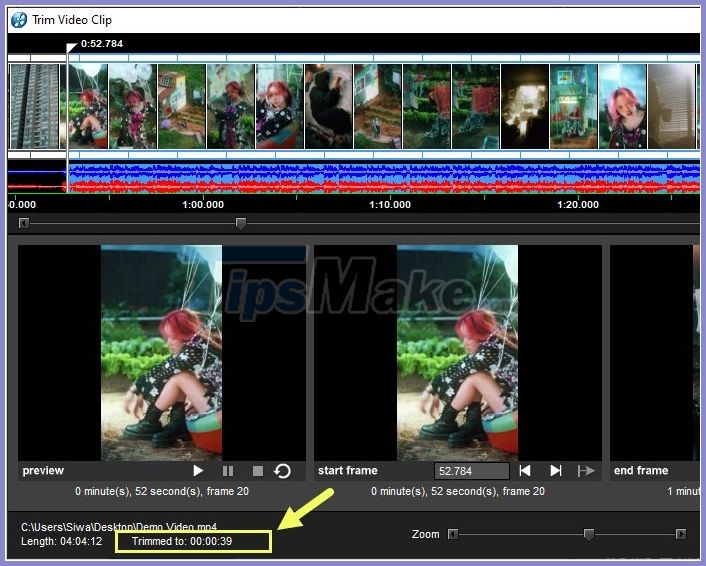
Task: Click the left arrow of Zoom slider
Action: pyautogui.click(x=453, y=534)
